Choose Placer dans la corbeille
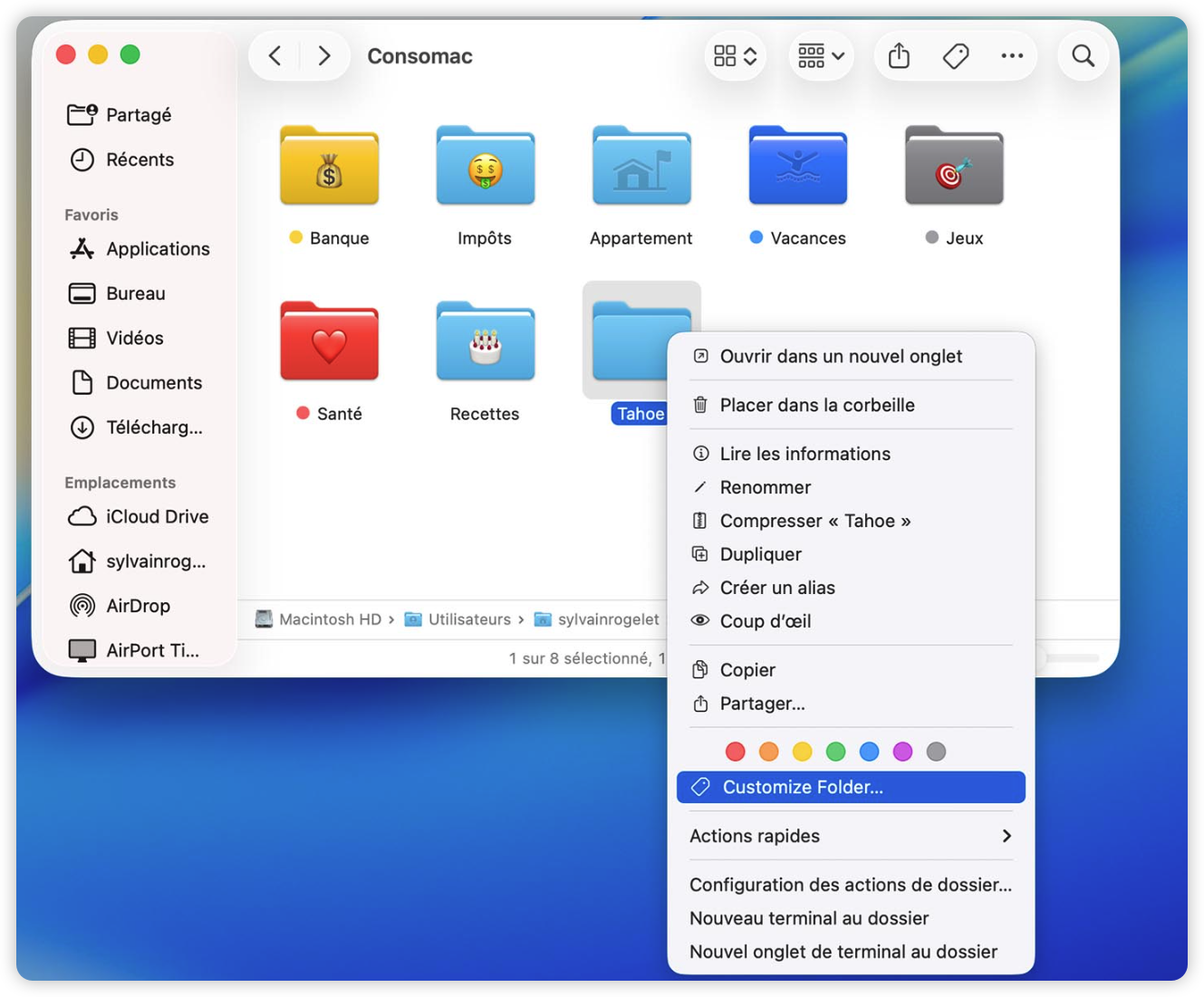This screenshot has width=1204, height=997. (x=851, y=405)
